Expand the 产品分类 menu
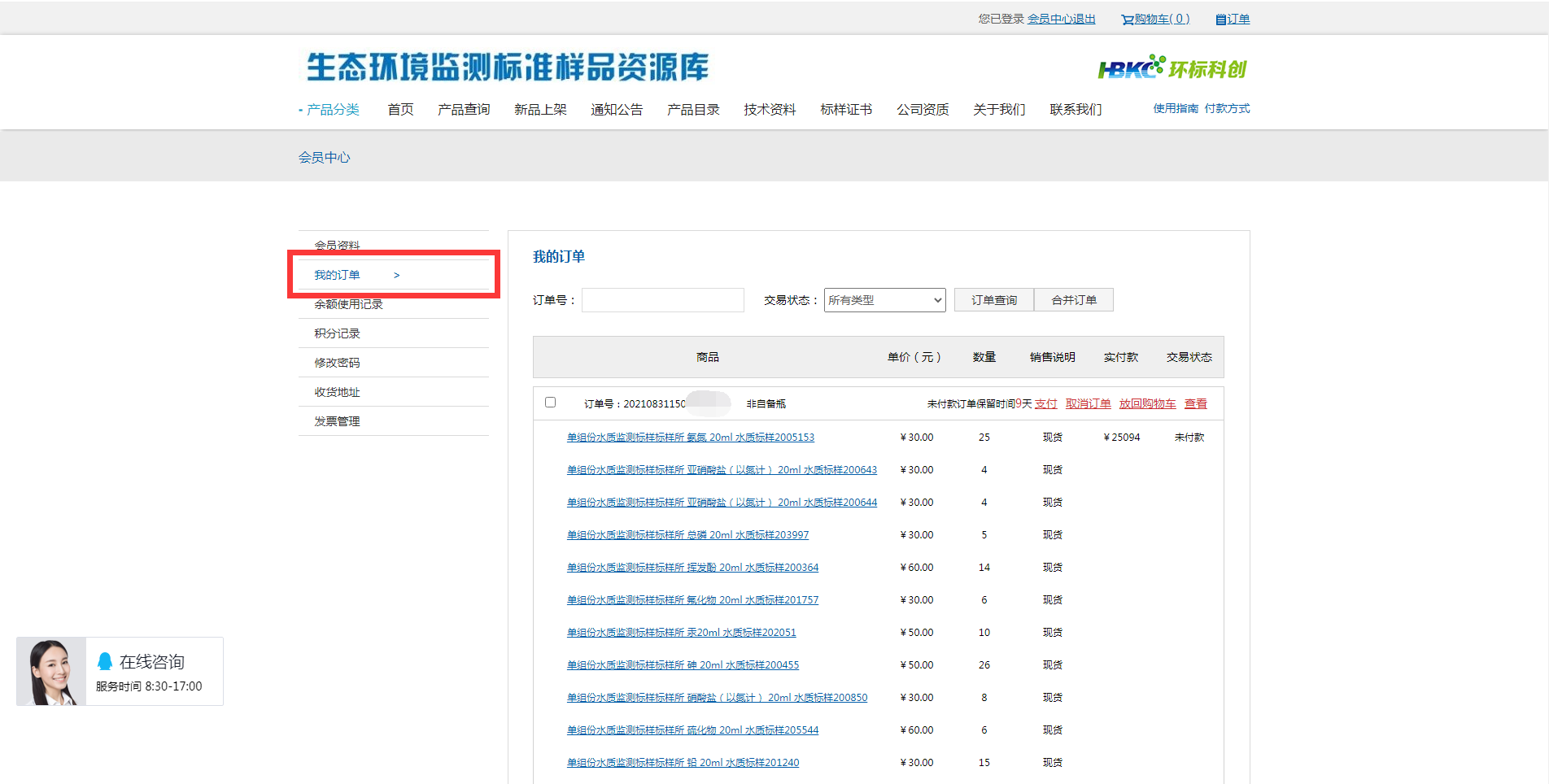The height and width of the screenshot is (784, 1549). coord(329,110)
